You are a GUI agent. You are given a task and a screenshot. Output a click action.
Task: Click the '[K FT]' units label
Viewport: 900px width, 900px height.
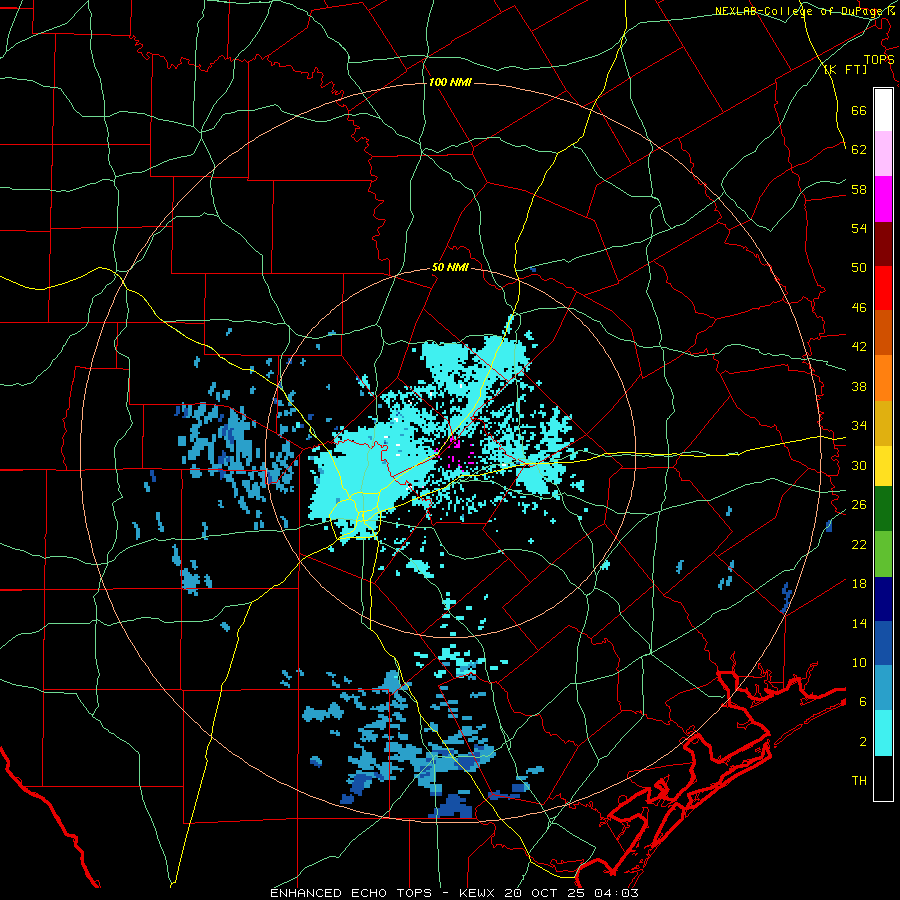845,69
